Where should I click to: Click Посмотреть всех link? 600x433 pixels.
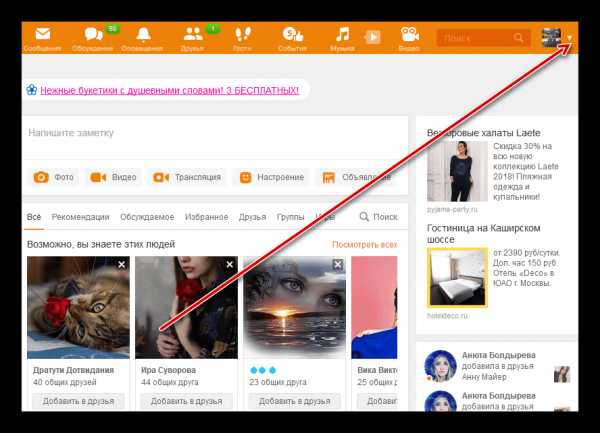click(x=364, y=244)
